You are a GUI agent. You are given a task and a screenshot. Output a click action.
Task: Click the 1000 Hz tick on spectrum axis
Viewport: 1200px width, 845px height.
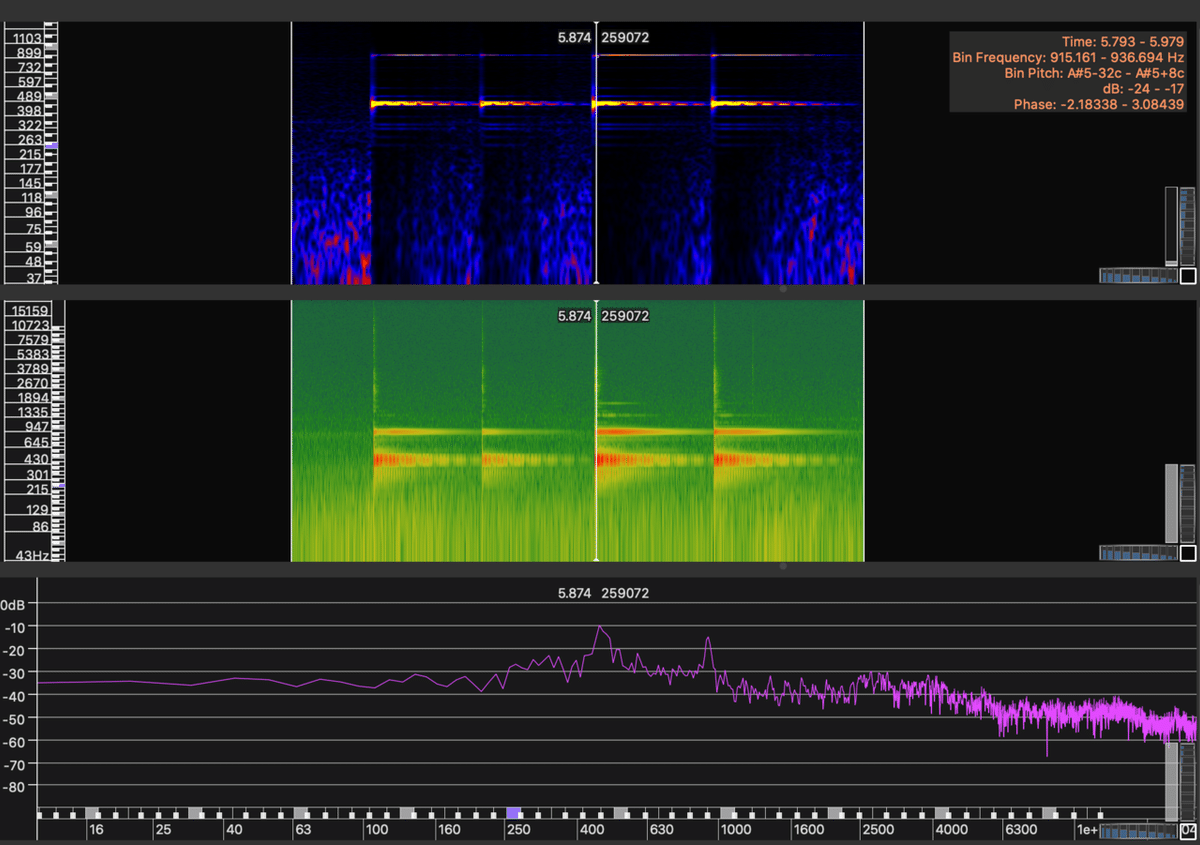(736, 830)
